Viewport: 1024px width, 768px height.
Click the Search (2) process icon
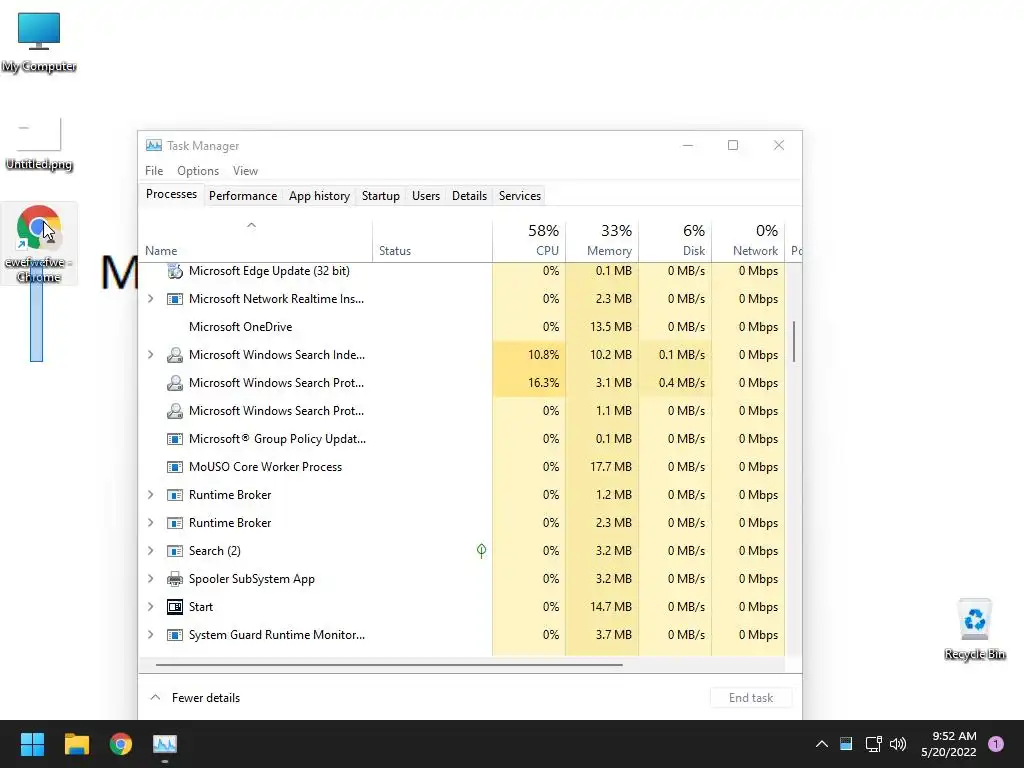(174, 551)
